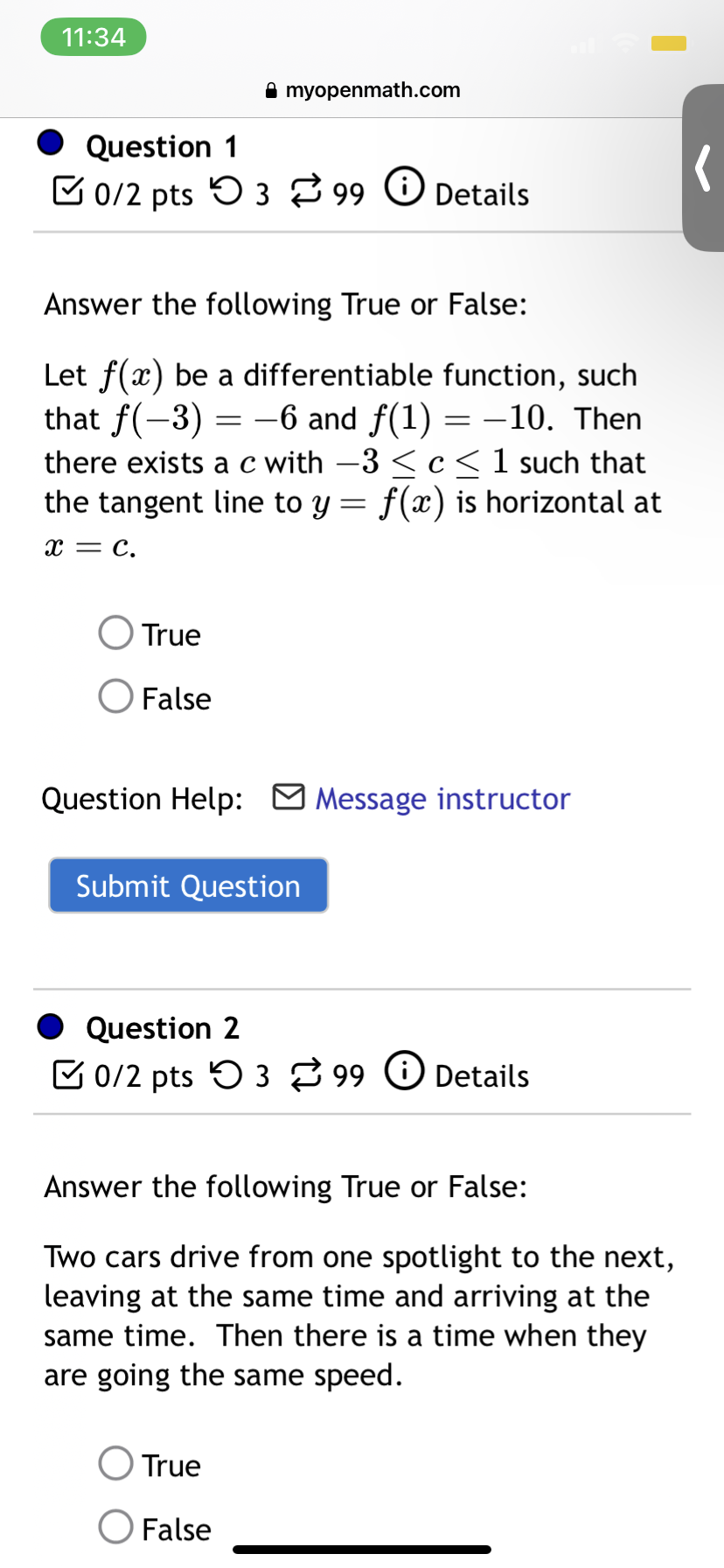
Task: Open the Question 1 heading
Action: tap(163, 146)
